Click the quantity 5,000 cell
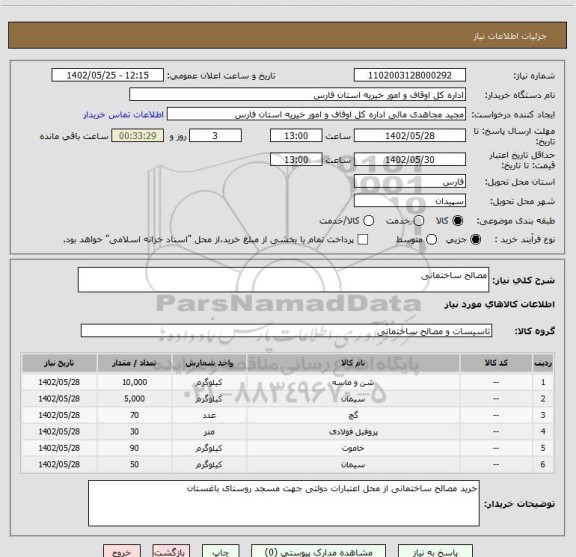The height and width of the screenshot is (557, 576). (x=134, y=399)
